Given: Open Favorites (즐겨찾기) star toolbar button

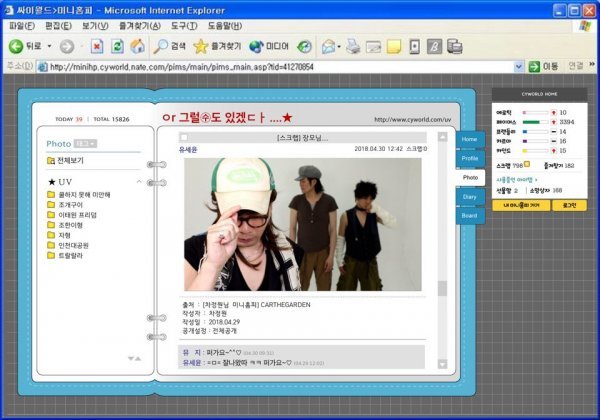Looking at the screenshot, I should point(217,46).
